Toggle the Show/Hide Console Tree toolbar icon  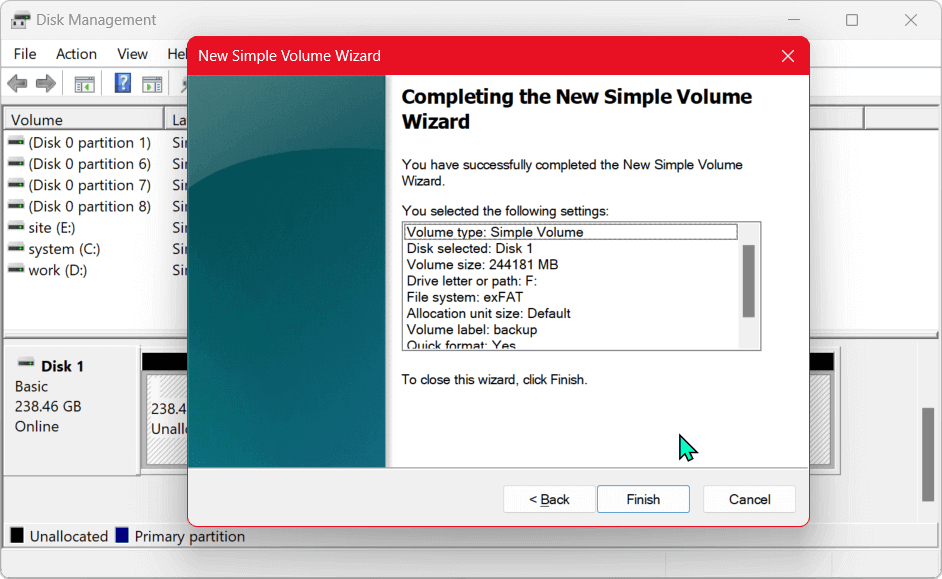tap(84, 83)
